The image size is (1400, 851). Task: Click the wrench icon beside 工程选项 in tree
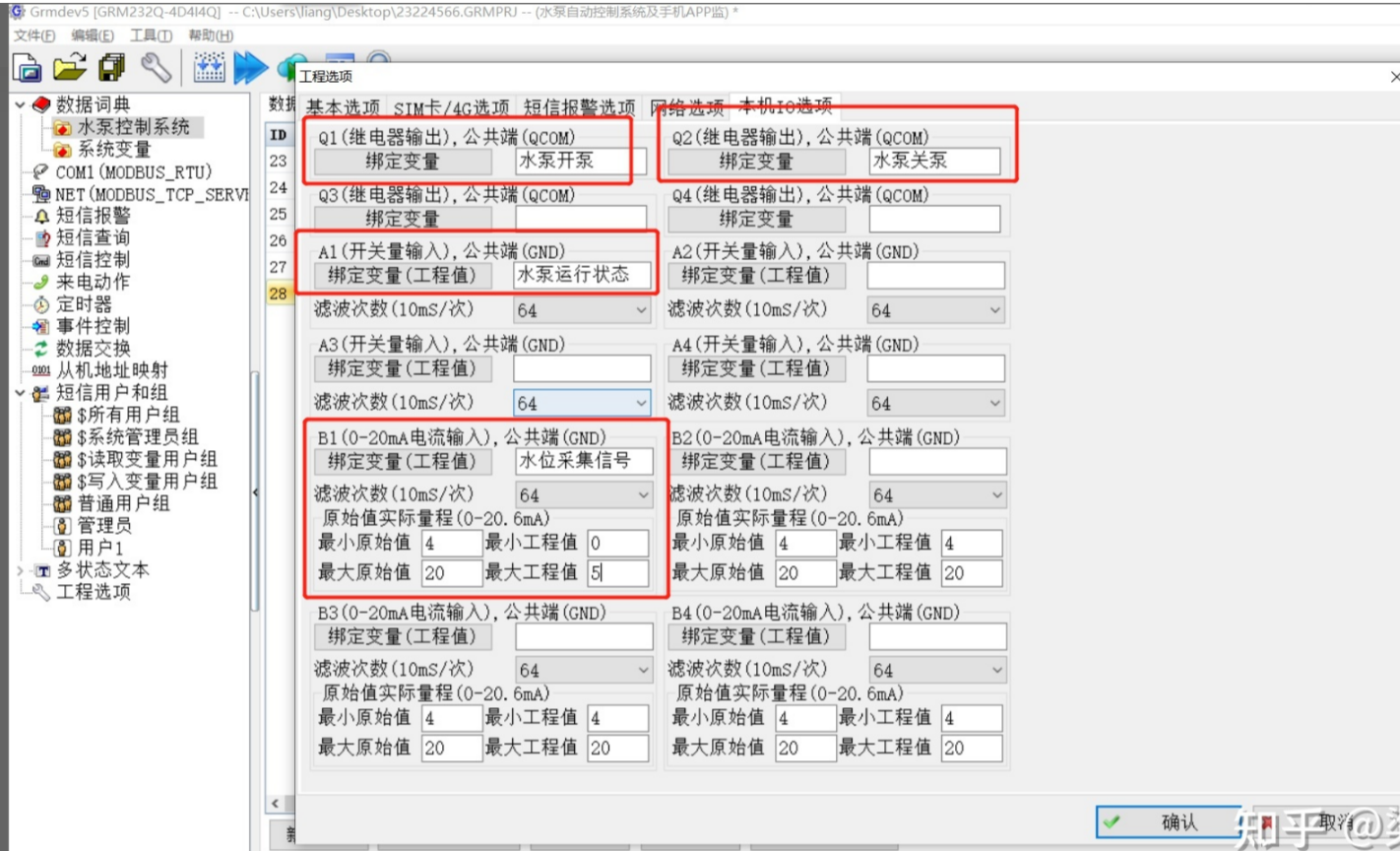tap(41, 592)
